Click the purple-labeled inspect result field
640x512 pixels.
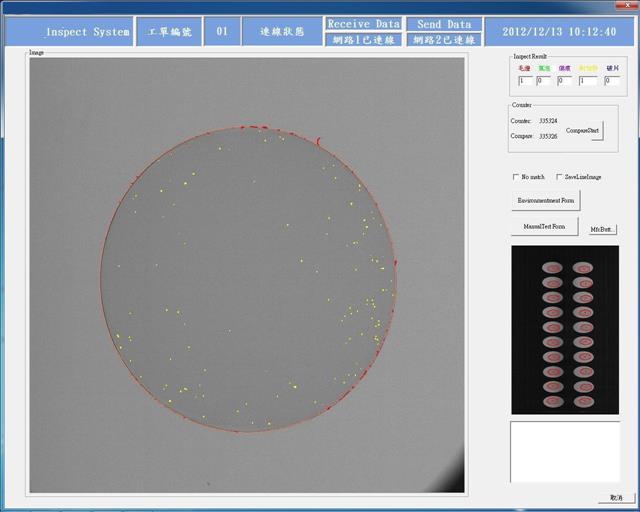point(565,81)
